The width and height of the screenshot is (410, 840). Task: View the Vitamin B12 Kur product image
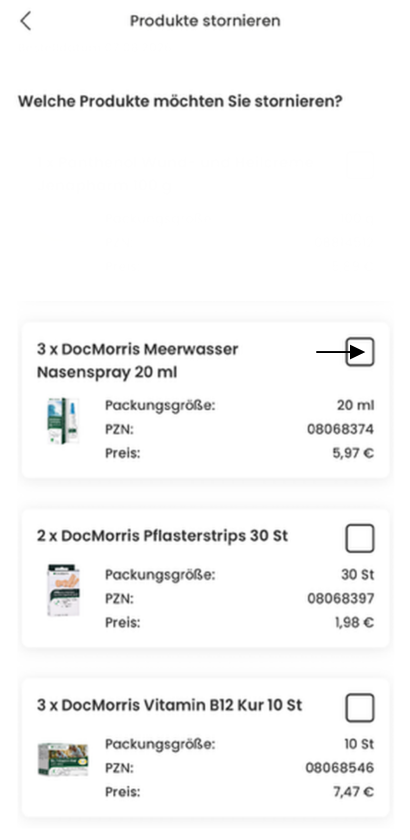point(63,759)
